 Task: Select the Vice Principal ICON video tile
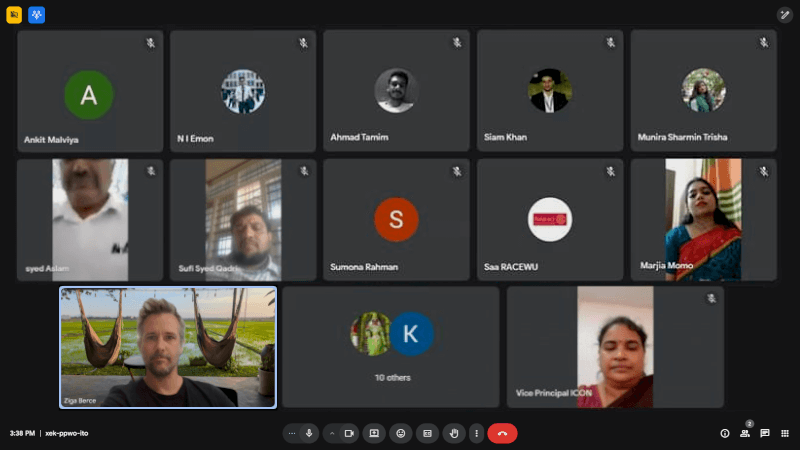click(x=615, y=347)
